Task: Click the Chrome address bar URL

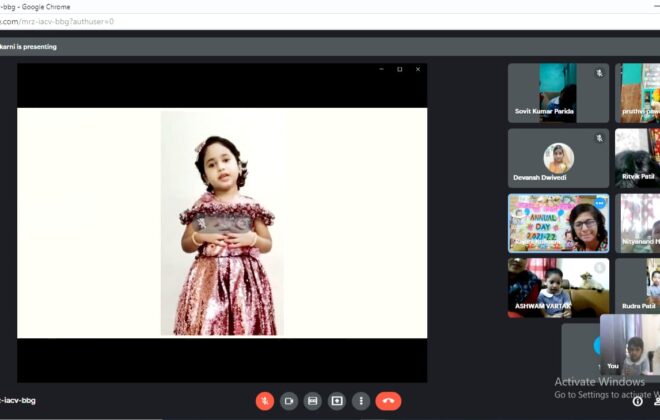Action: click(57, 21)
